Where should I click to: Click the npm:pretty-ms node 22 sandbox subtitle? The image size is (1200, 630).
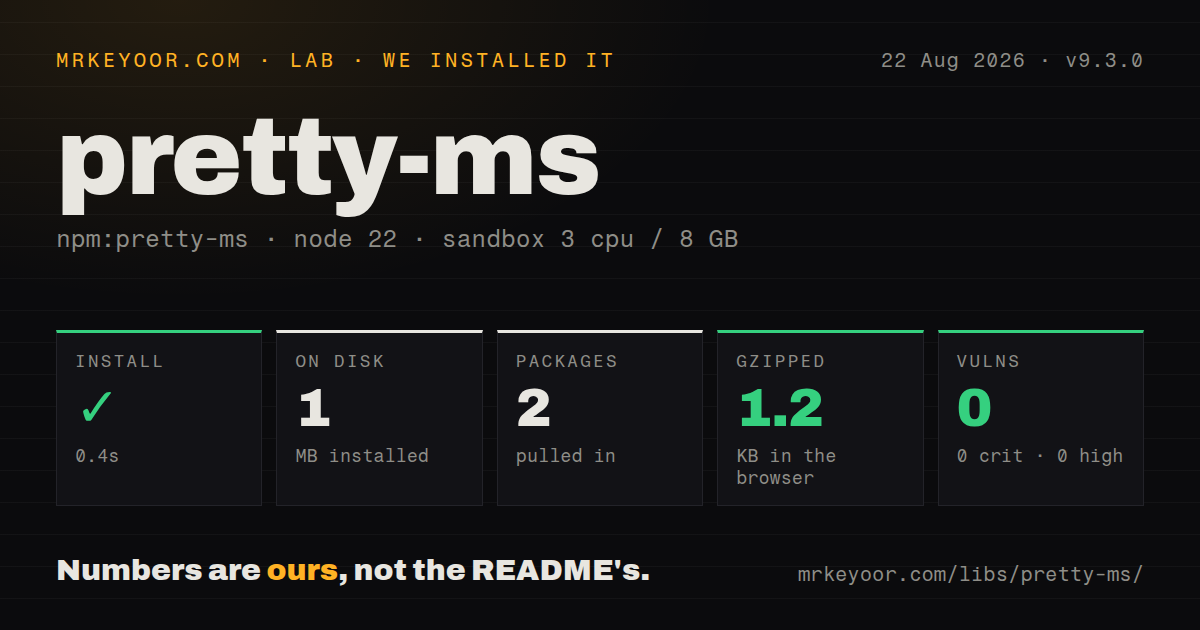pyautogui.click(x=397, y=240)
